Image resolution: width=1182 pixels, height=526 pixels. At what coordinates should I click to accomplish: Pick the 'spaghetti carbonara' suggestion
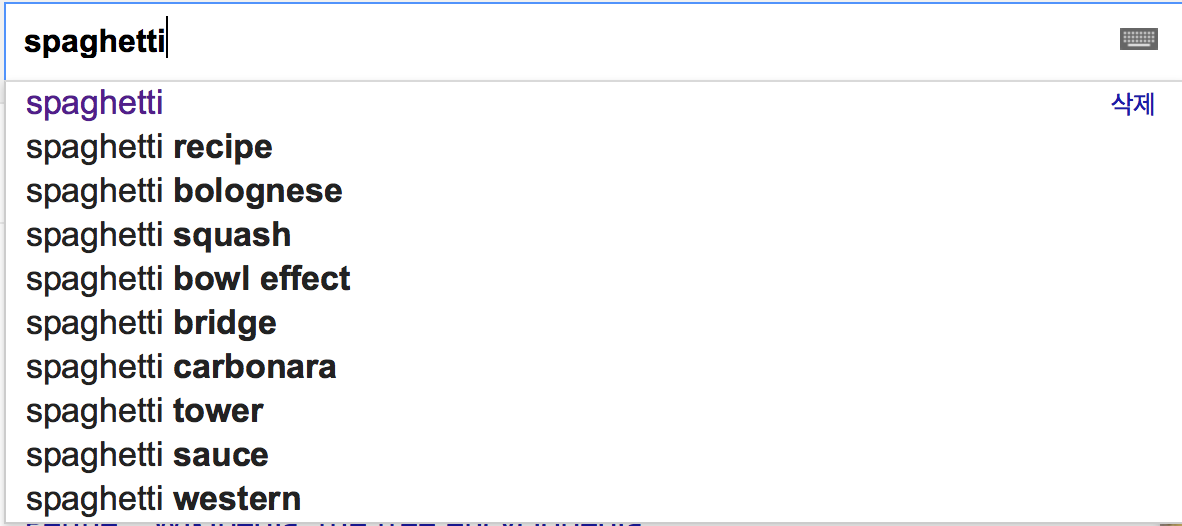point(181,367)
